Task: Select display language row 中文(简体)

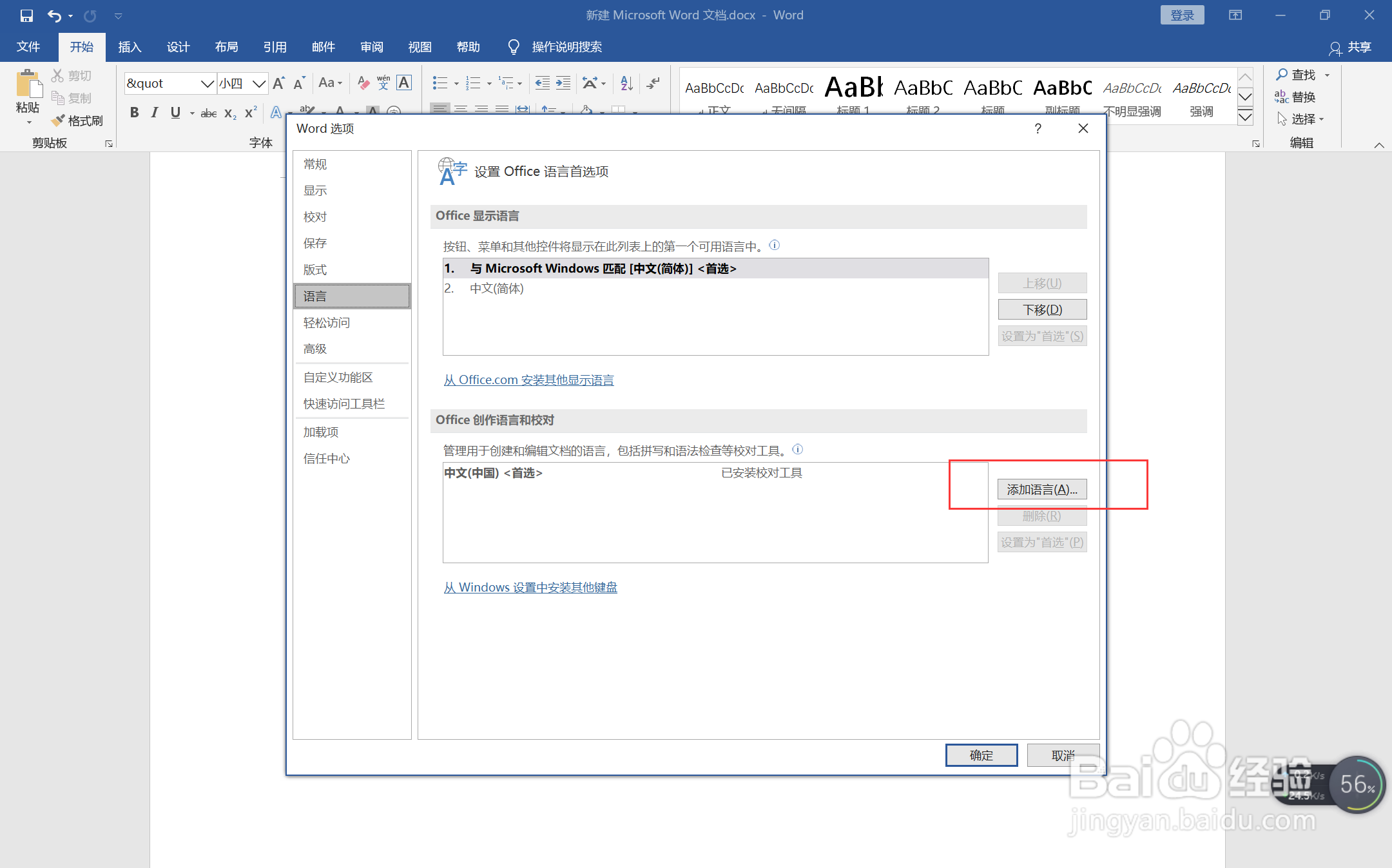Action: pos(715,288)
